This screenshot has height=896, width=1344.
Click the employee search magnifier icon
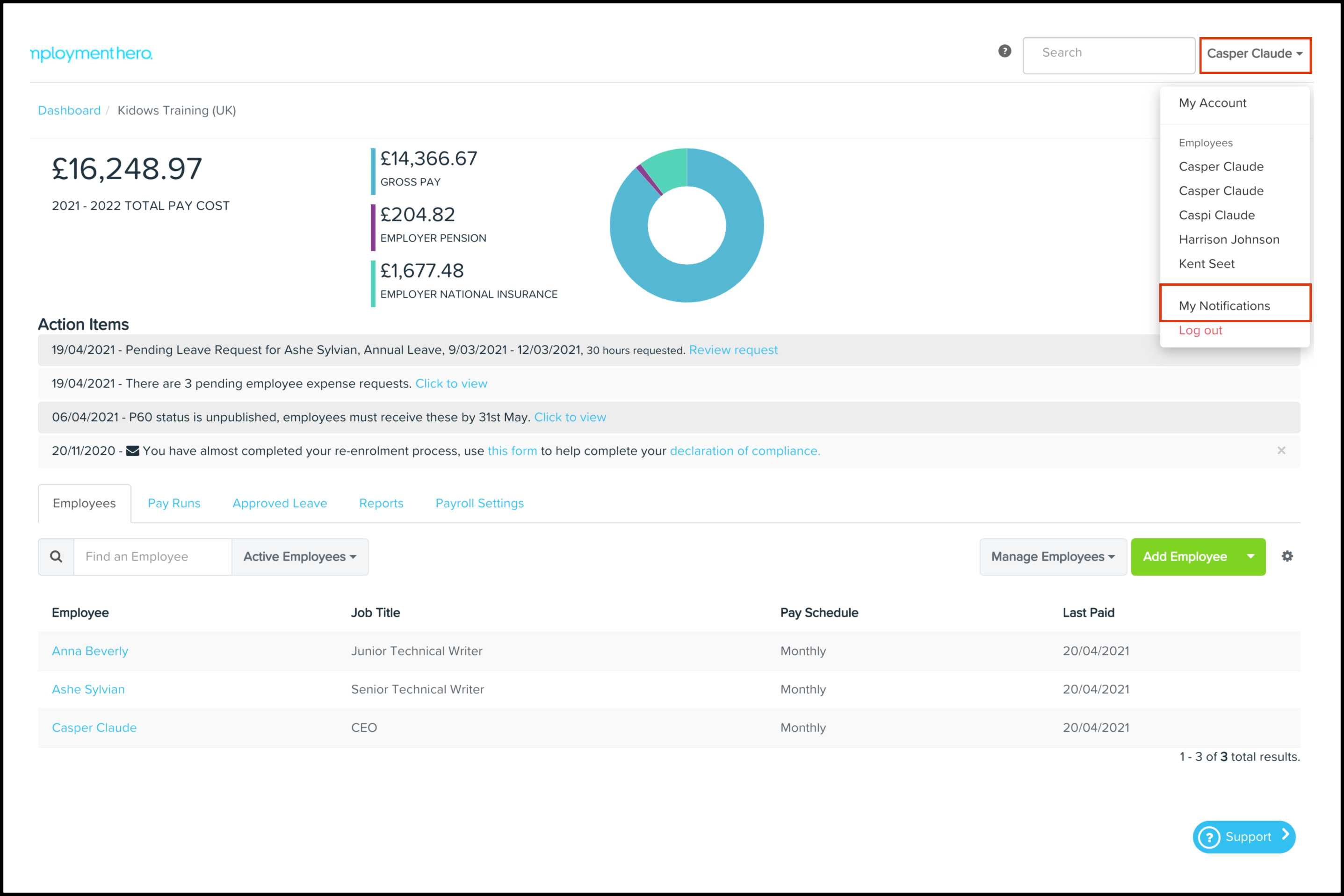click(56, 556)
